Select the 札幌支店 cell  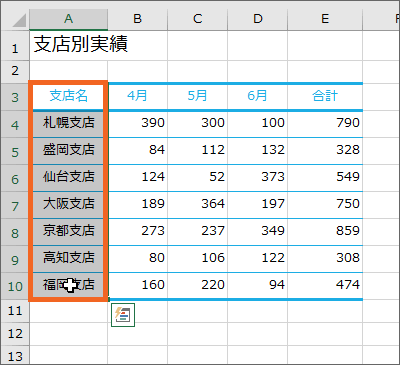(68, 124)
